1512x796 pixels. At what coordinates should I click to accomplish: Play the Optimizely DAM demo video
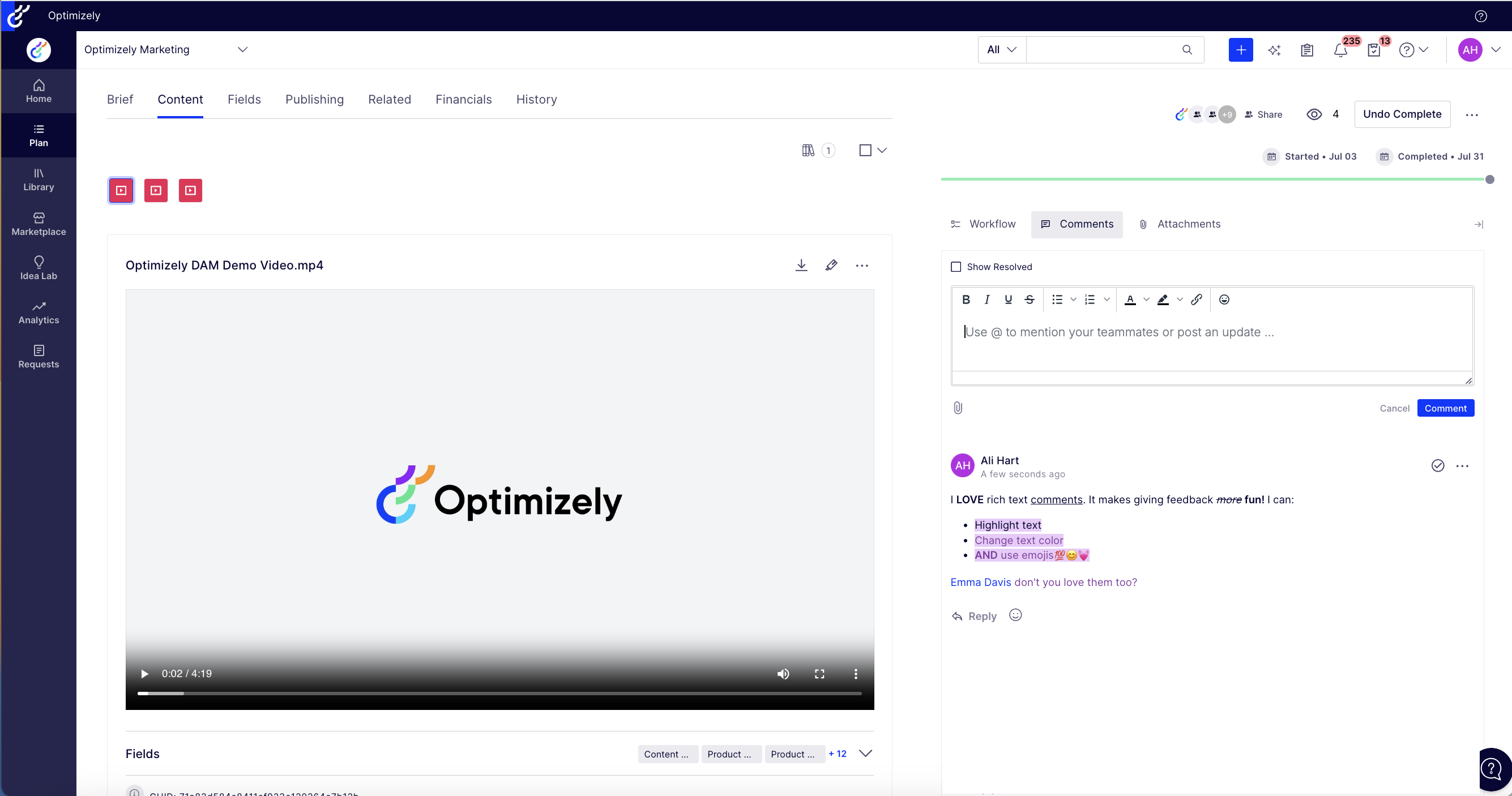click(x=144, y=674)
